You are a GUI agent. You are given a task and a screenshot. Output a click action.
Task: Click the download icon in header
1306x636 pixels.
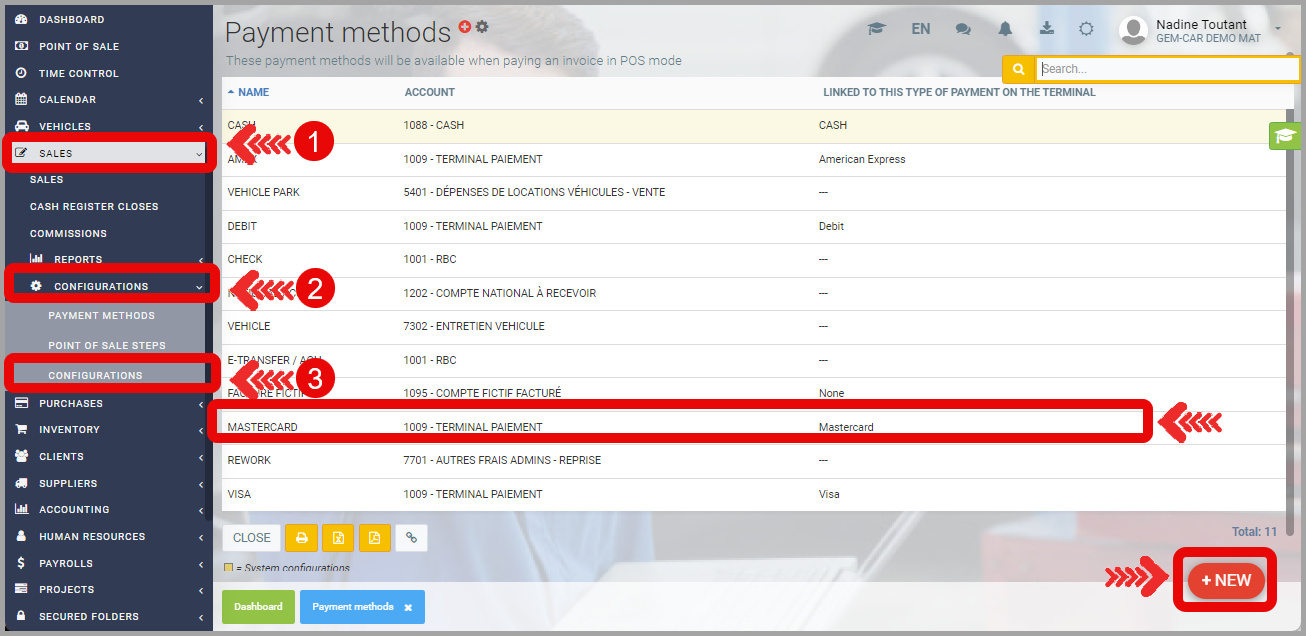(1047, 29)
